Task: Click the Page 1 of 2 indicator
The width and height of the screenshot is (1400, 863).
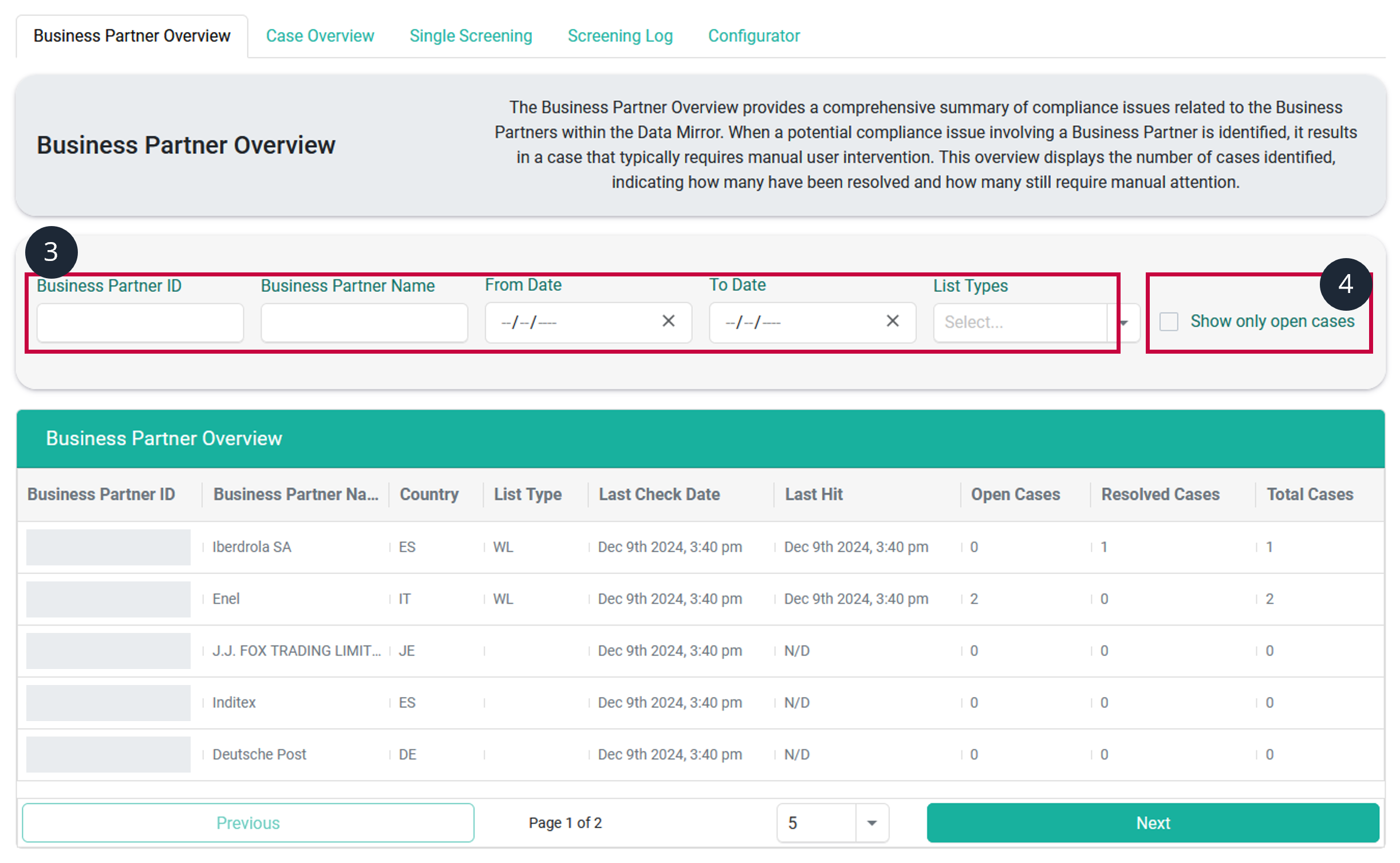Action: pos(565,823)
